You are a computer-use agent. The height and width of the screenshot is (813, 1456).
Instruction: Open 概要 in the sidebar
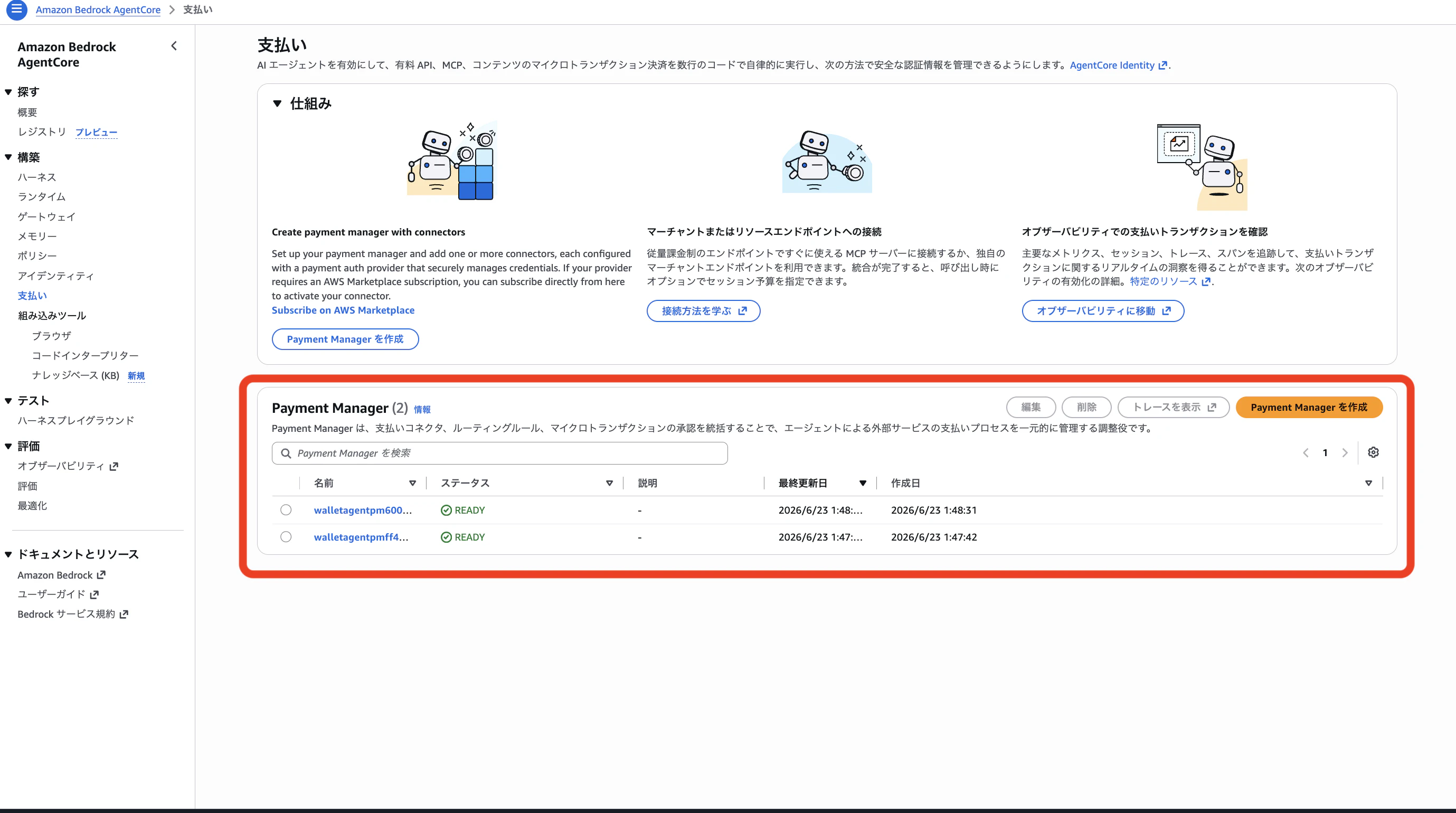[x=27, y=112]
